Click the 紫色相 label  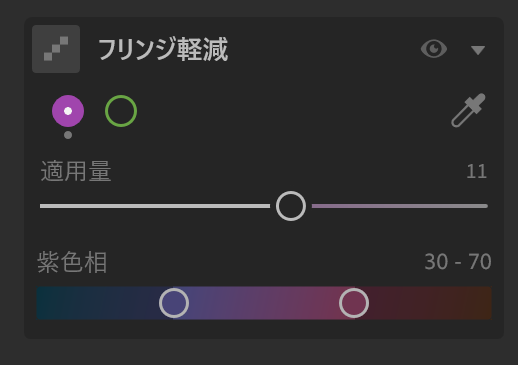pyautogui.click(x=72, y=262)
